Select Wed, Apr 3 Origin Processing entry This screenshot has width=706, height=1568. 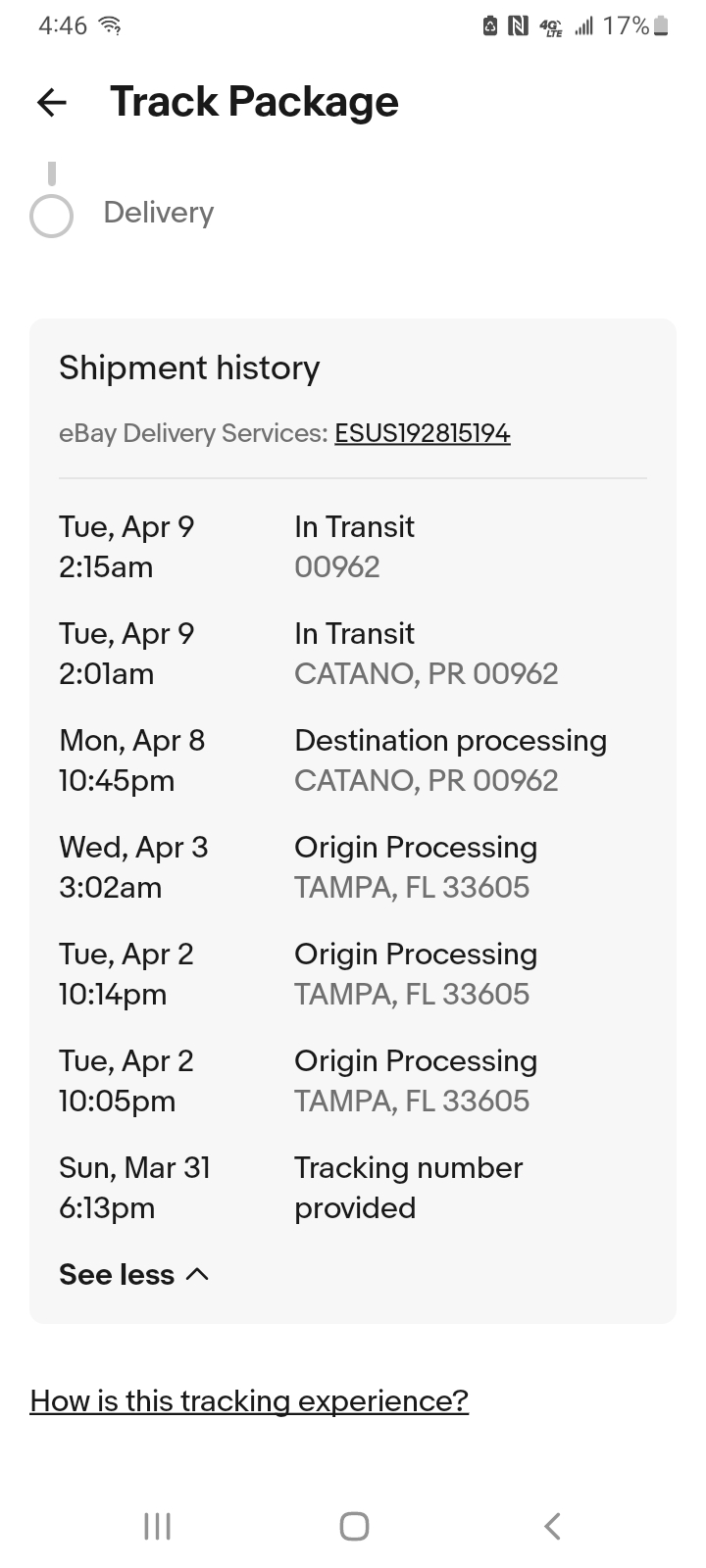click(353, 867)
